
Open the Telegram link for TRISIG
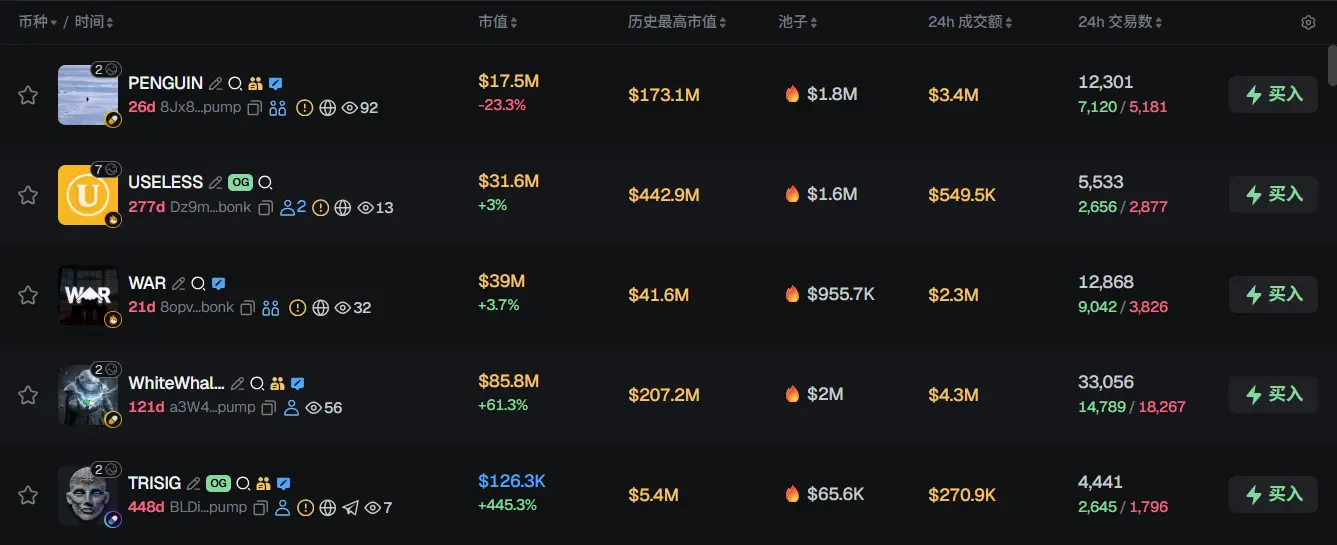click(x=350, y=508)
